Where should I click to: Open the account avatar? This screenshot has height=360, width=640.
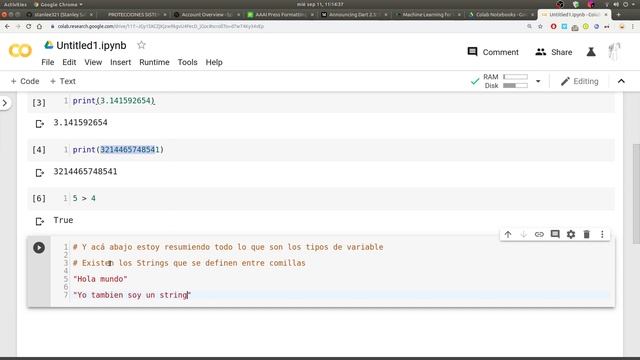614,52
